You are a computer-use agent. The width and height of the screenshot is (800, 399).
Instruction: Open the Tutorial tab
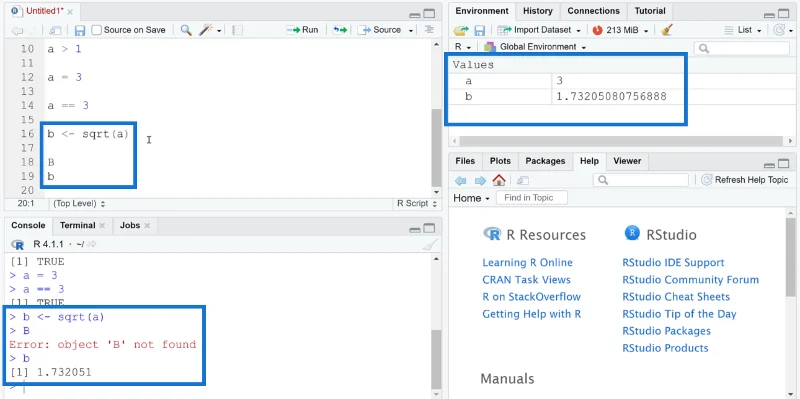click(x=649, y=11)
